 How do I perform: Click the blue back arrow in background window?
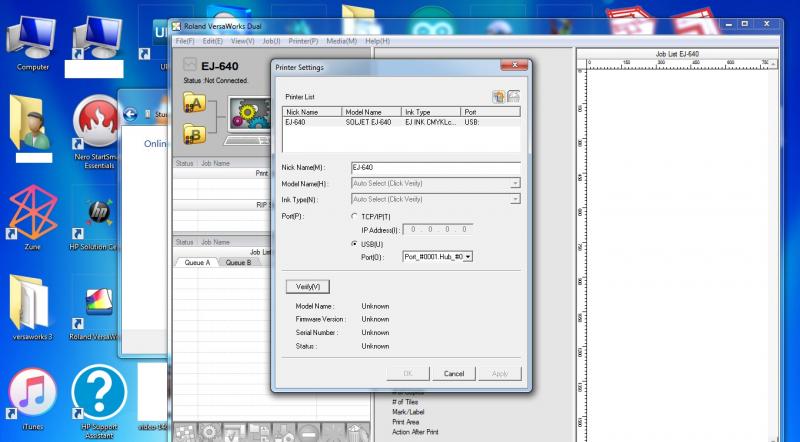point(130,114)
